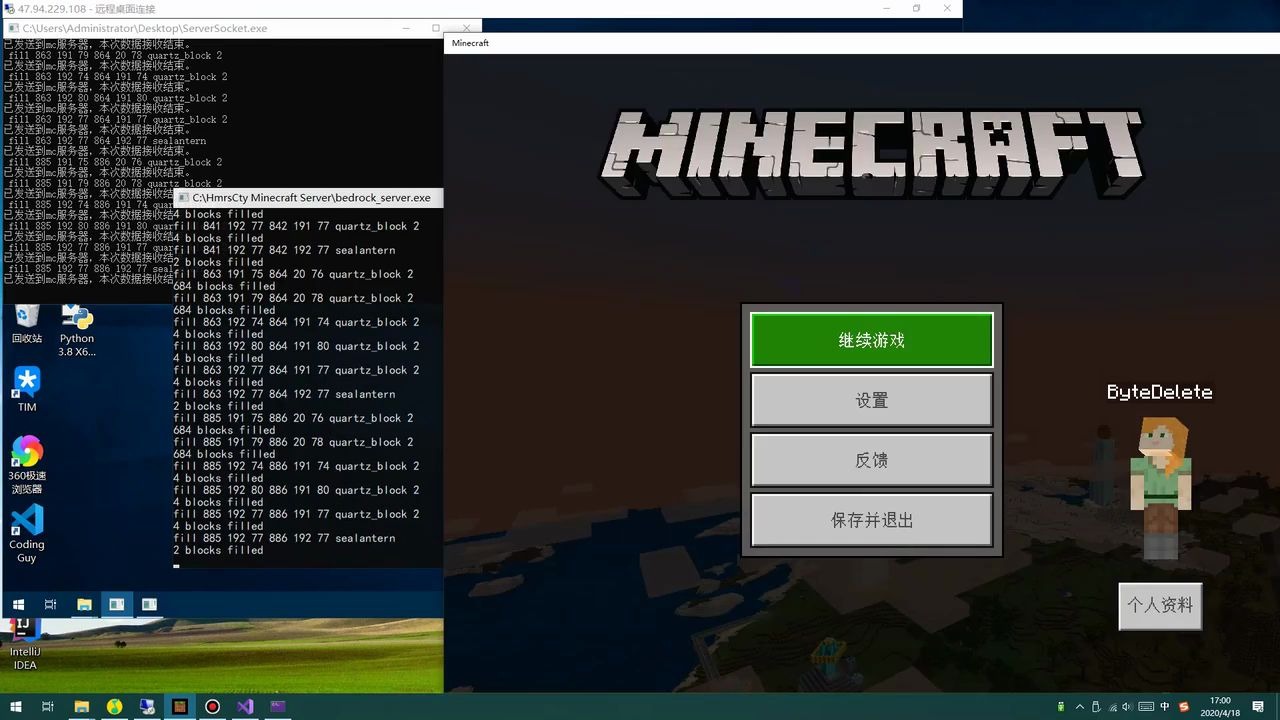Click the 反馈 feedback button
The image size is (1280, 720).
(871, 460)
